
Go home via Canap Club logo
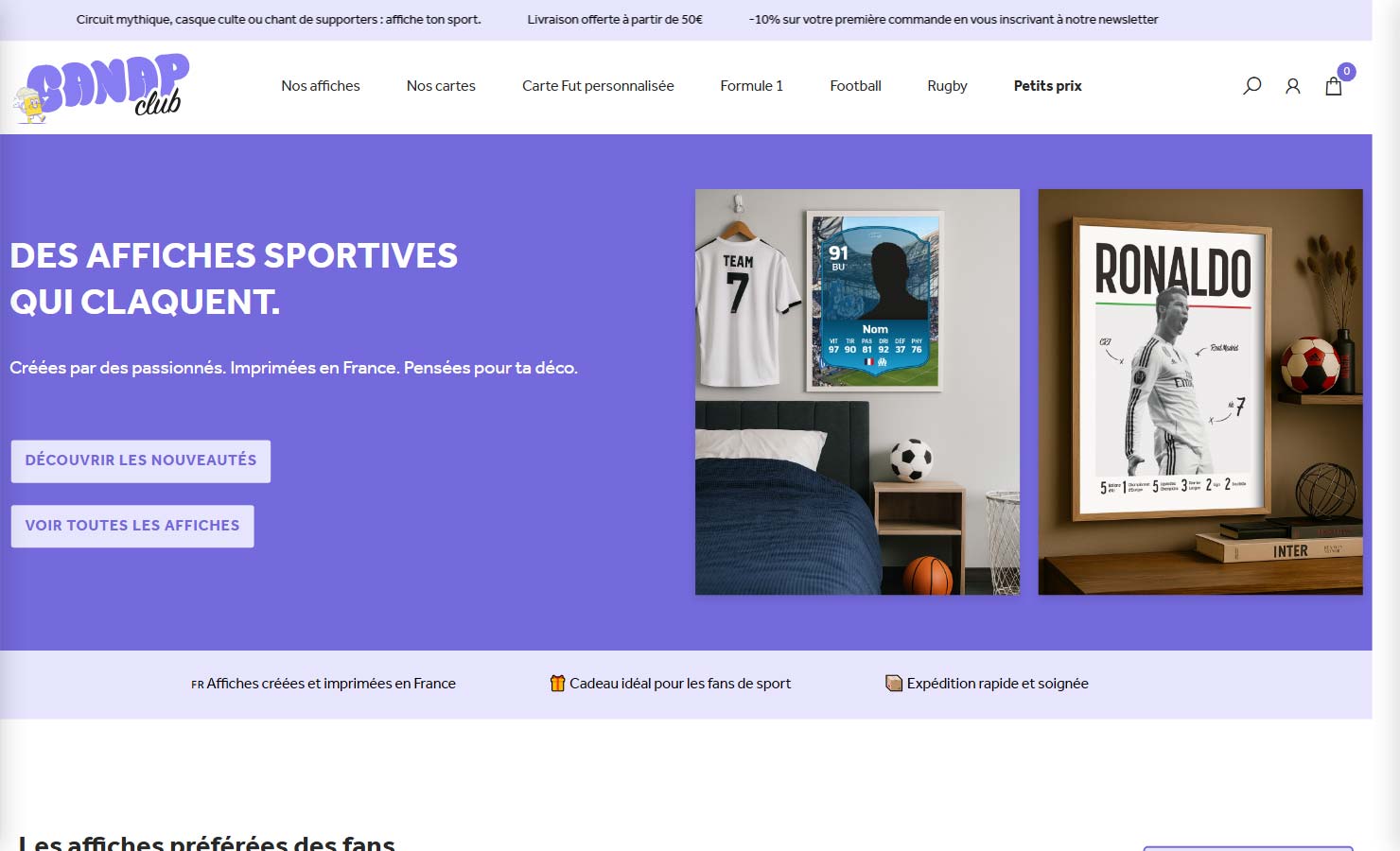tap(102, 88)
